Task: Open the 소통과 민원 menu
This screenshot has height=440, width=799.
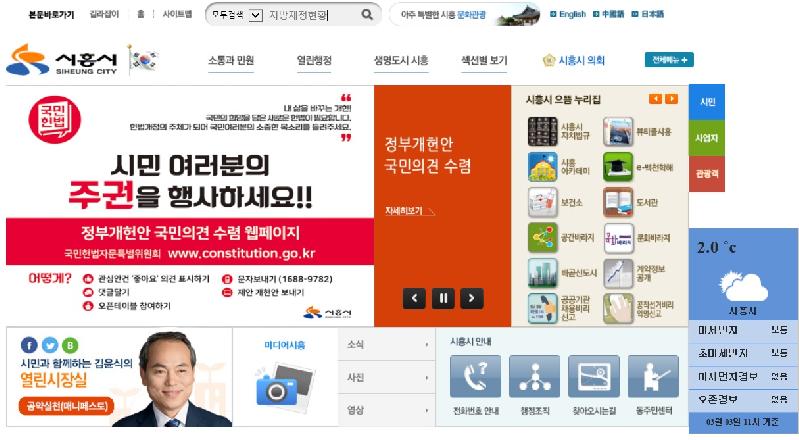Action: [231, 60]
